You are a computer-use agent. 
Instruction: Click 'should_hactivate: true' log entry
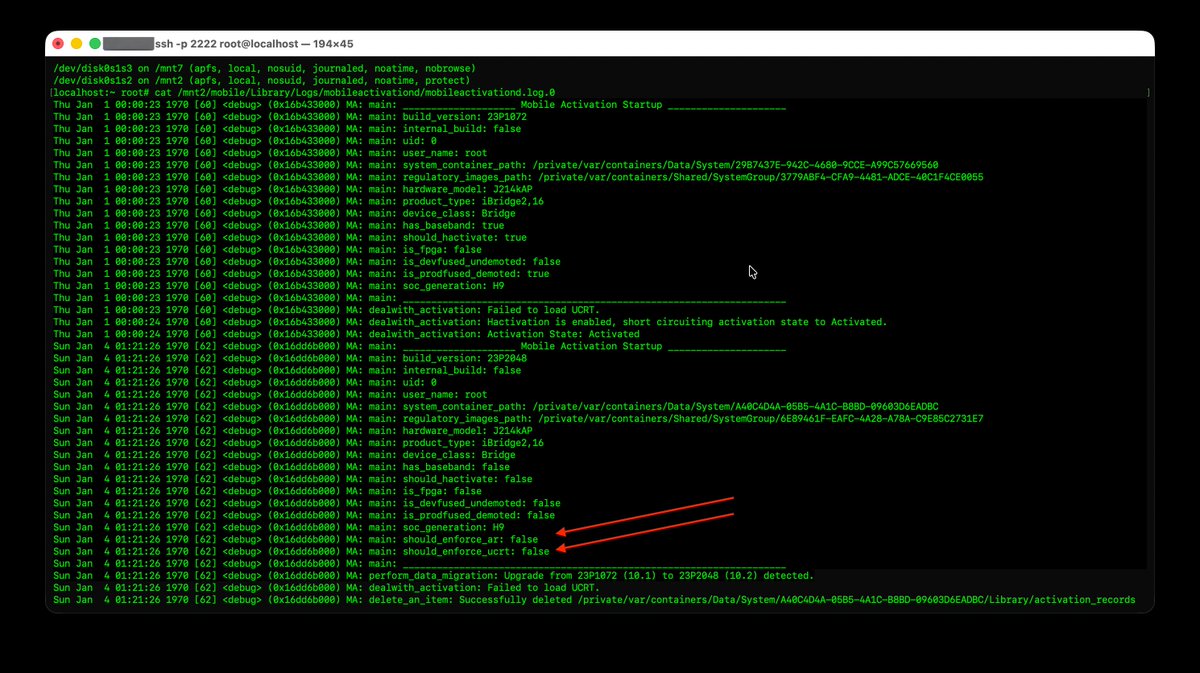[464, 237]
